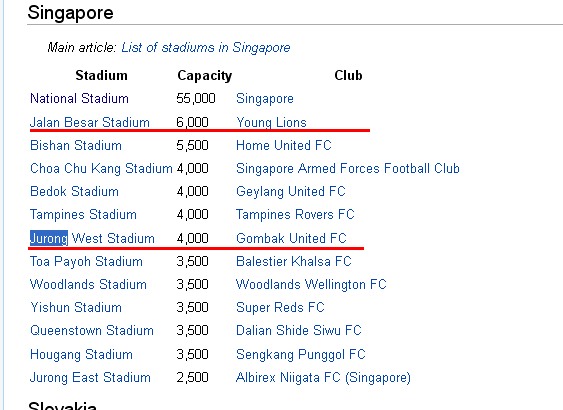This screenshot has height=410, width=563.
Task: Open Albirex Niigata FC (Singapore) link
Action: pos(323,377)
